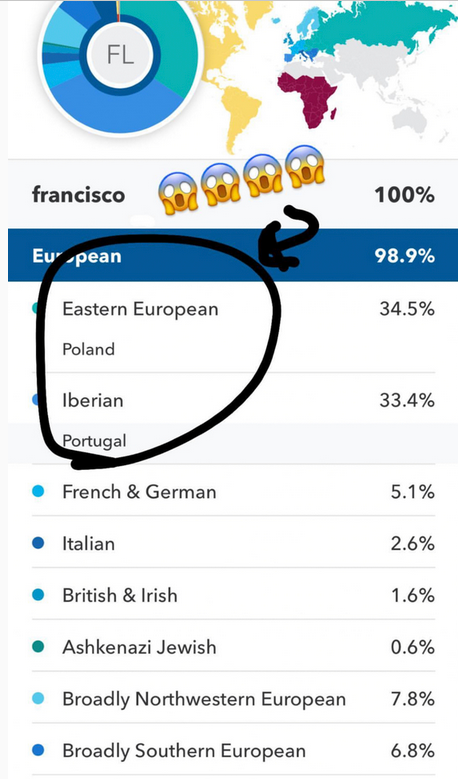Click the FL initials avatar circle

pos(120,54)
